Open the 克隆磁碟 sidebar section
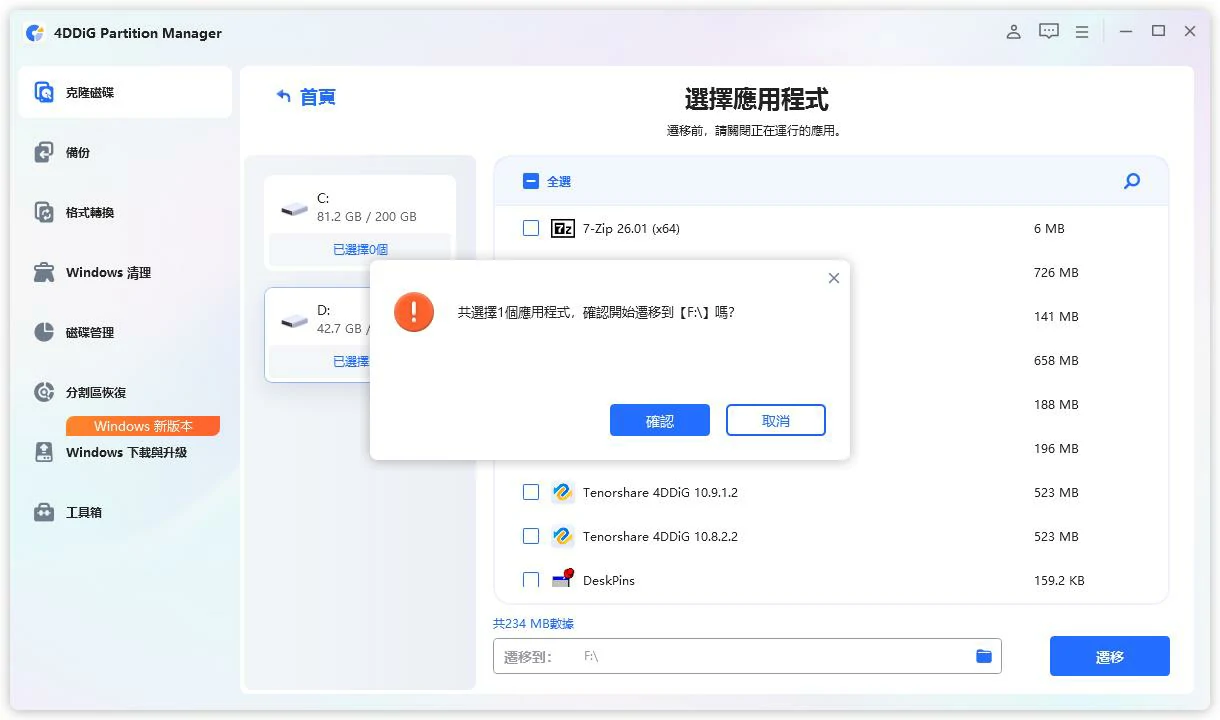The width and height of the screenshot is (1220, 720). (x=125, y=92)
